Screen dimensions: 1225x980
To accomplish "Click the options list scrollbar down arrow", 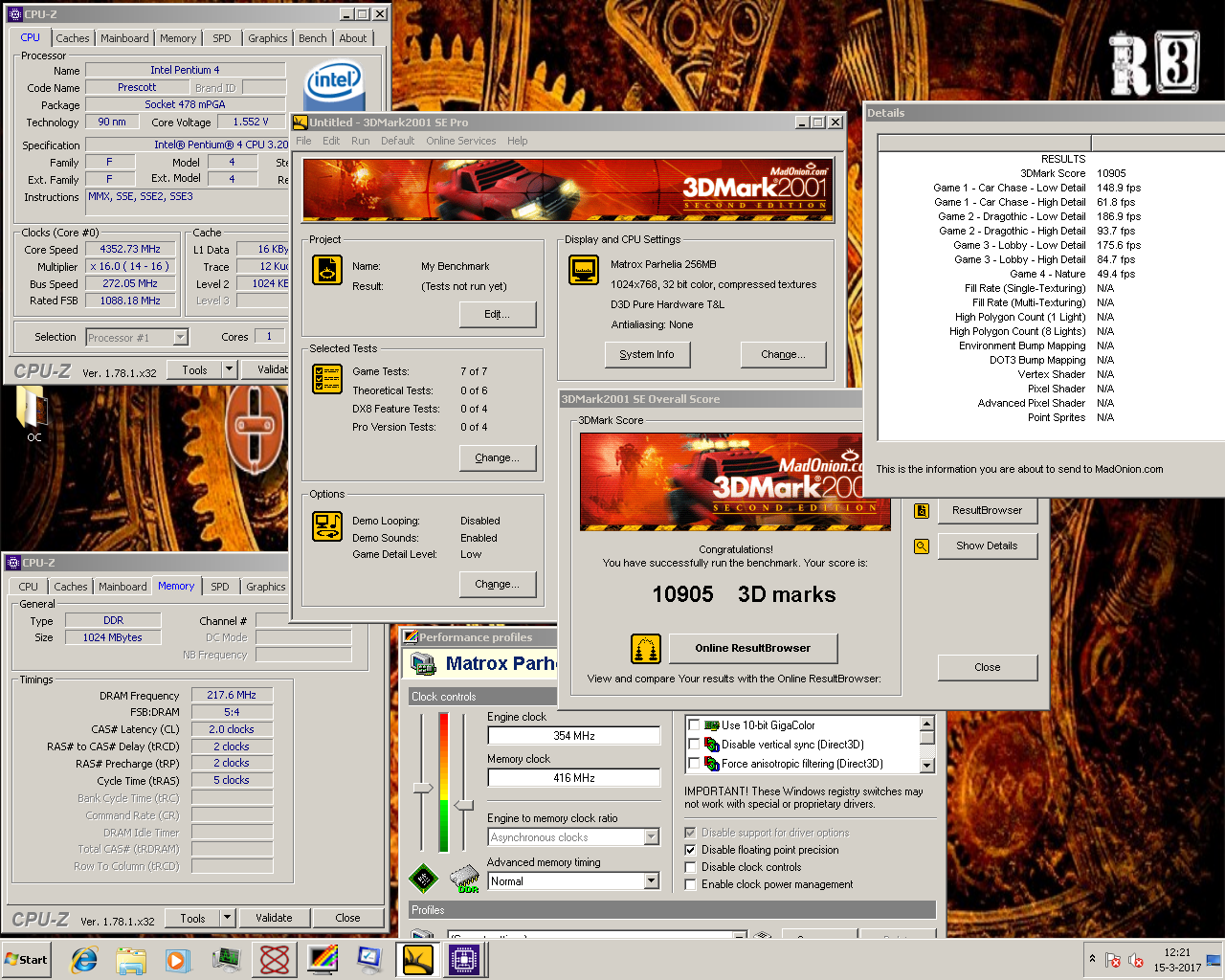I will (926, 765).
